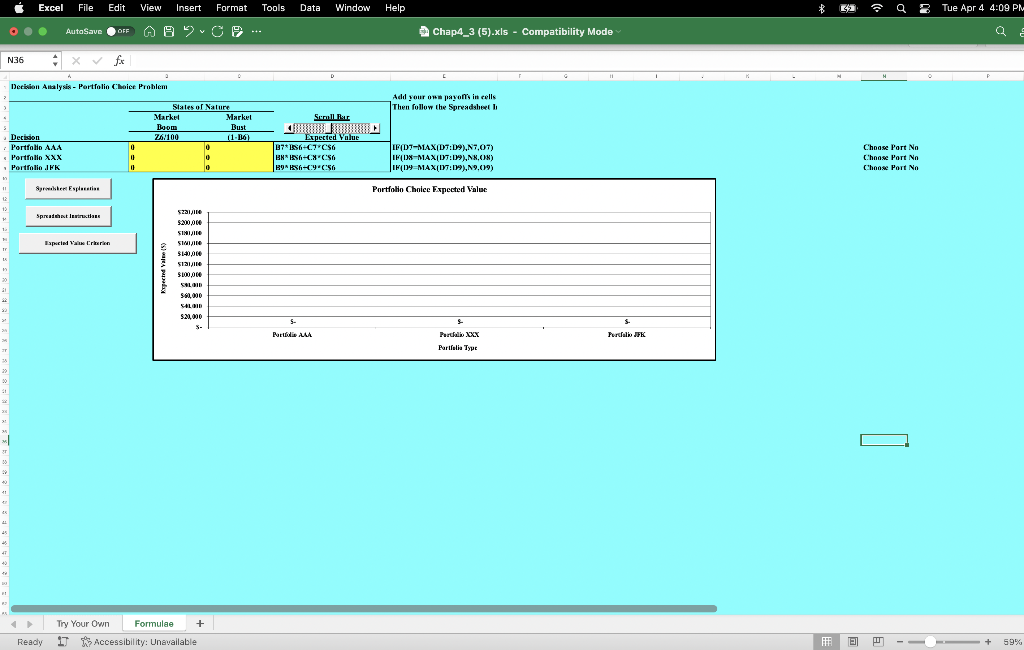
Task: Click the Portfolio Choice Expected Value chart title
Action: click(430, 189)
